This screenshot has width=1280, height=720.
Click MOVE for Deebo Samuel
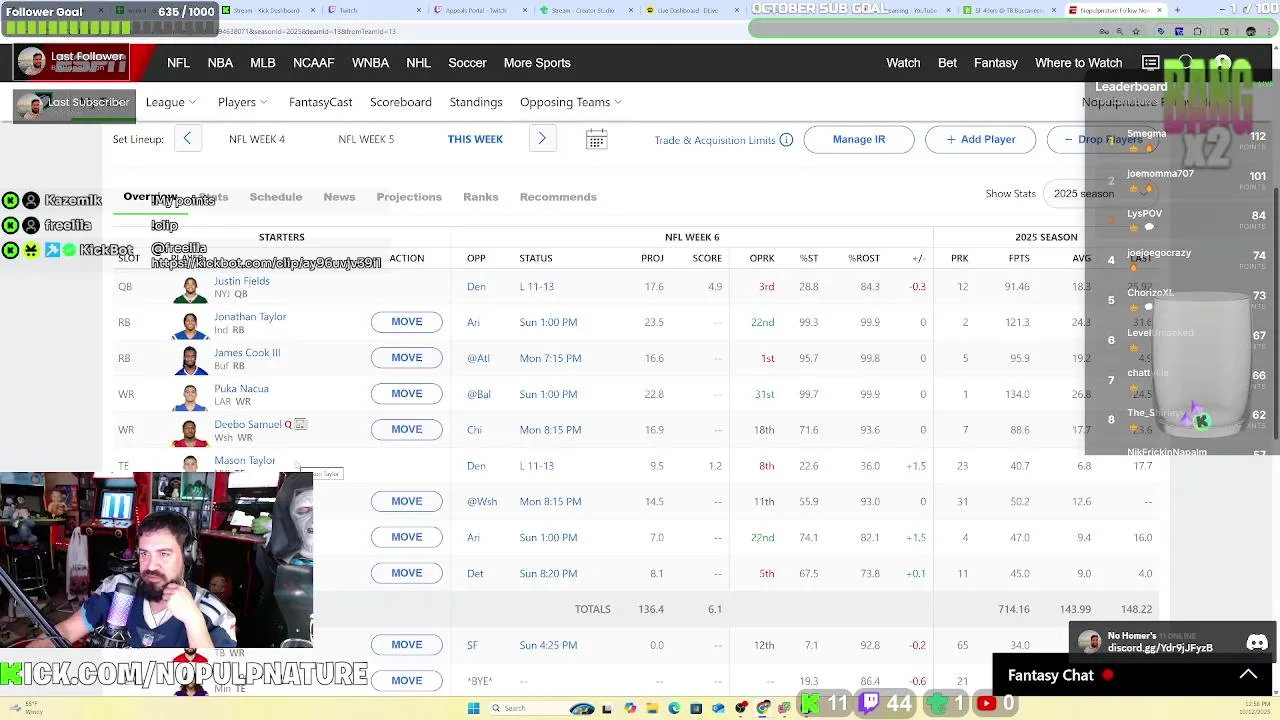tap(407, 430)
